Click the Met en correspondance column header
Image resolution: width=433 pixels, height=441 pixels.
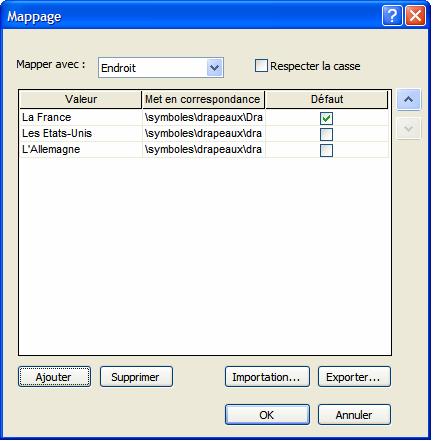(203, 99)
